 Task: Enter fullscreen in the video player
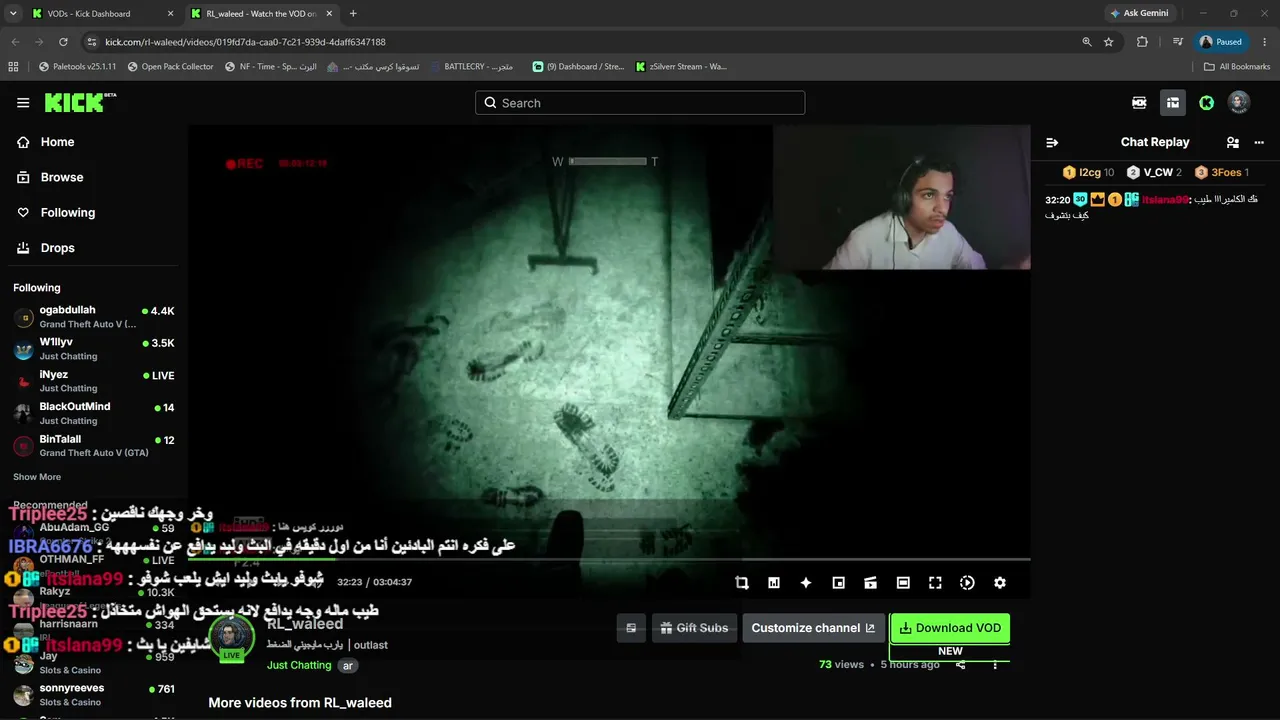point(935,583)
